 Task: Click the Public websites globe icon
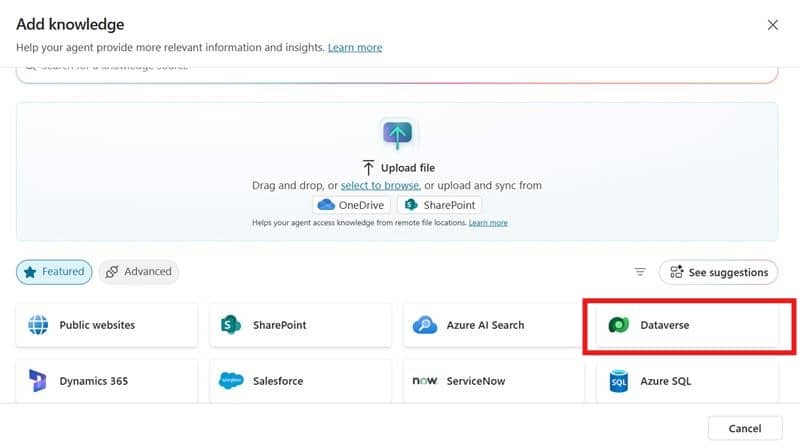[x=38, y=325]
